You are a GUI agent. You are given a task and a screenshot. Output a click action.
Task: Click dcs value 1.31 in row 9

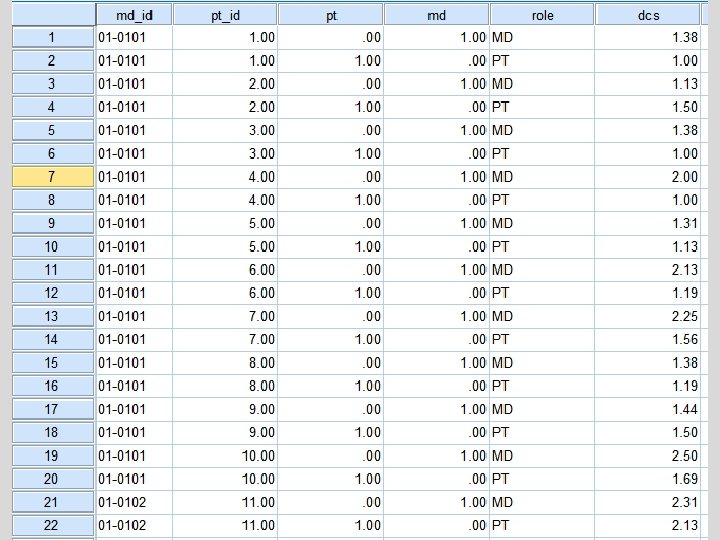[647, 223]
